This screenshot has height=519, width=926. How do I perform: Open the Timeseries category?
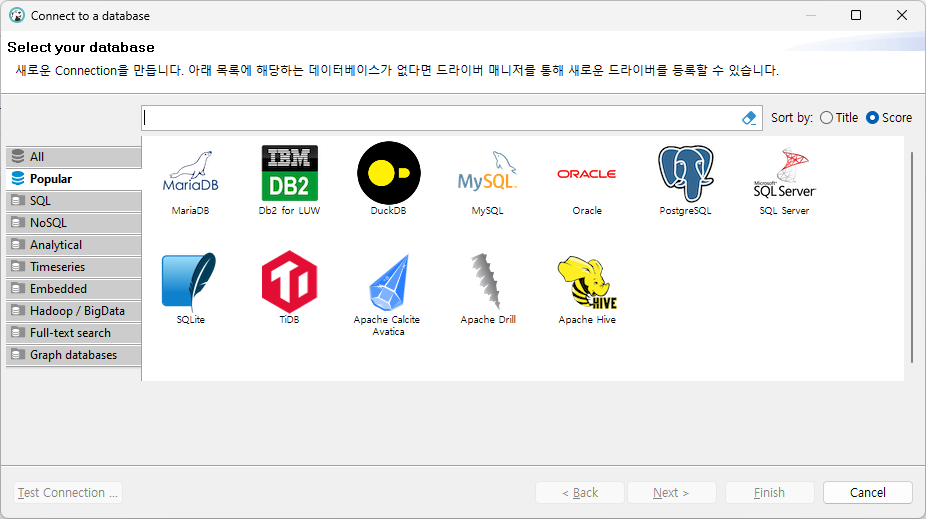[74, 266]
